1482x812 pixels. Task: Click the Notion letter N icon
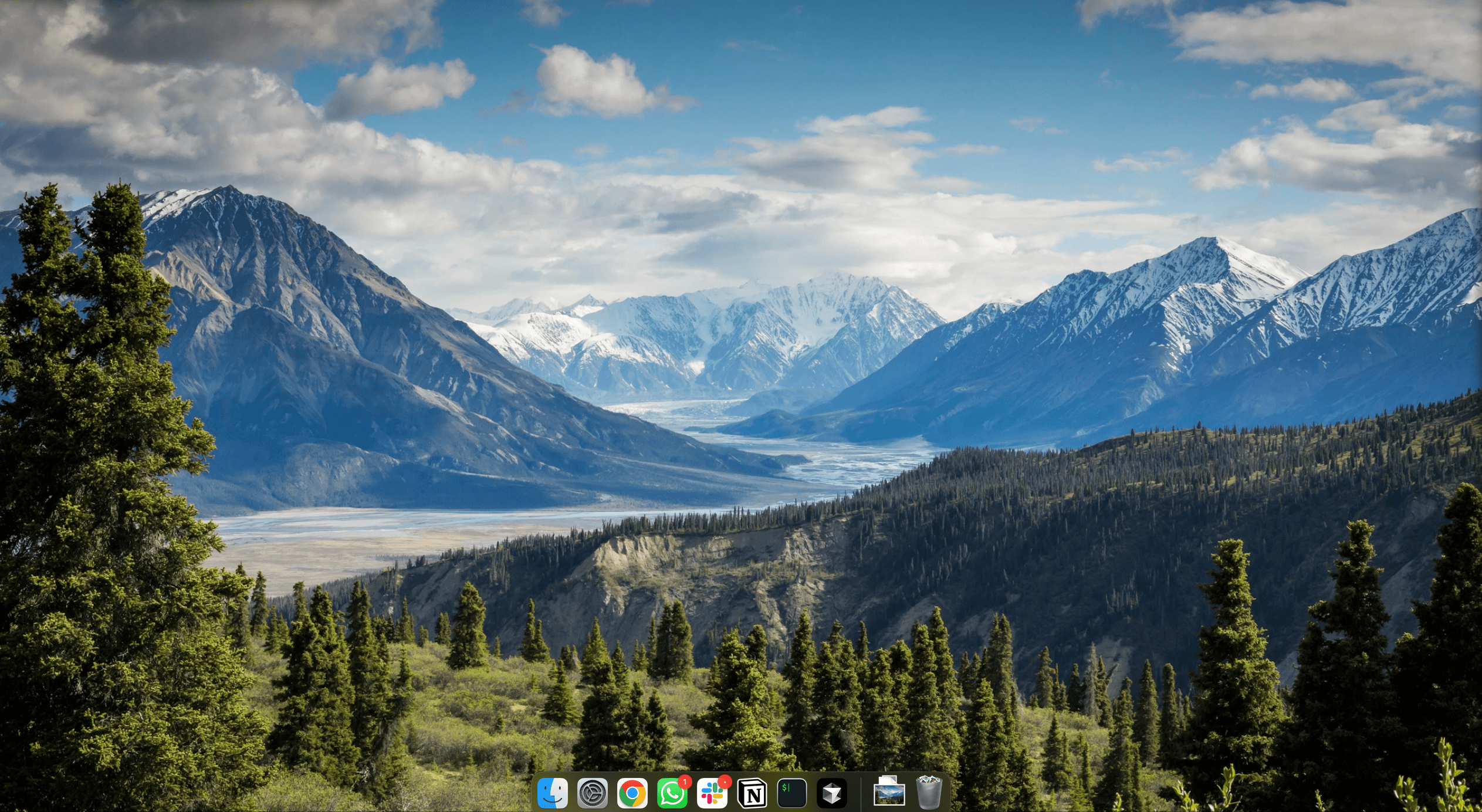click(753, 793)
